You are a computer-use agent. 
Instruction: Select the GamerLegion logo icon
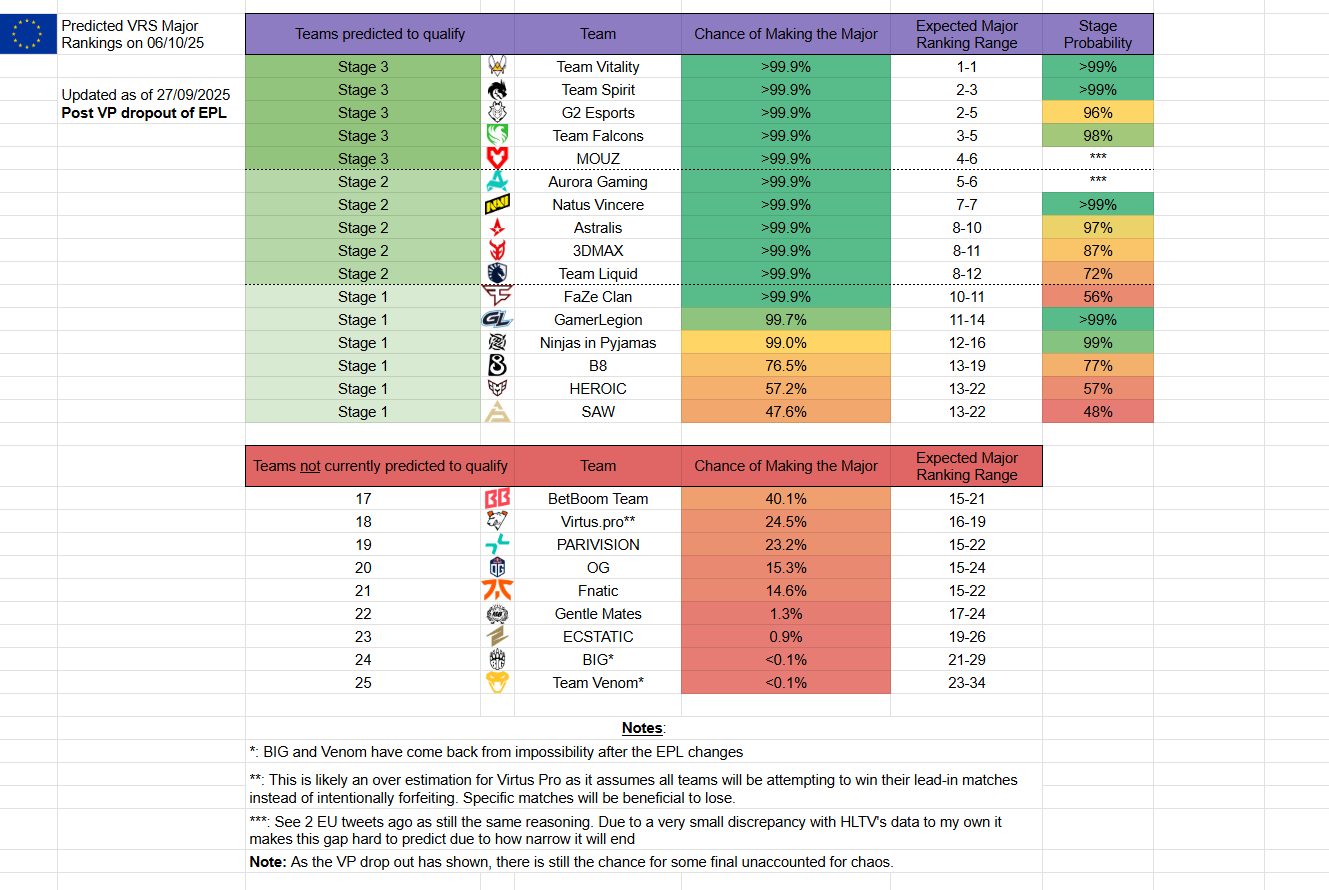497,320
